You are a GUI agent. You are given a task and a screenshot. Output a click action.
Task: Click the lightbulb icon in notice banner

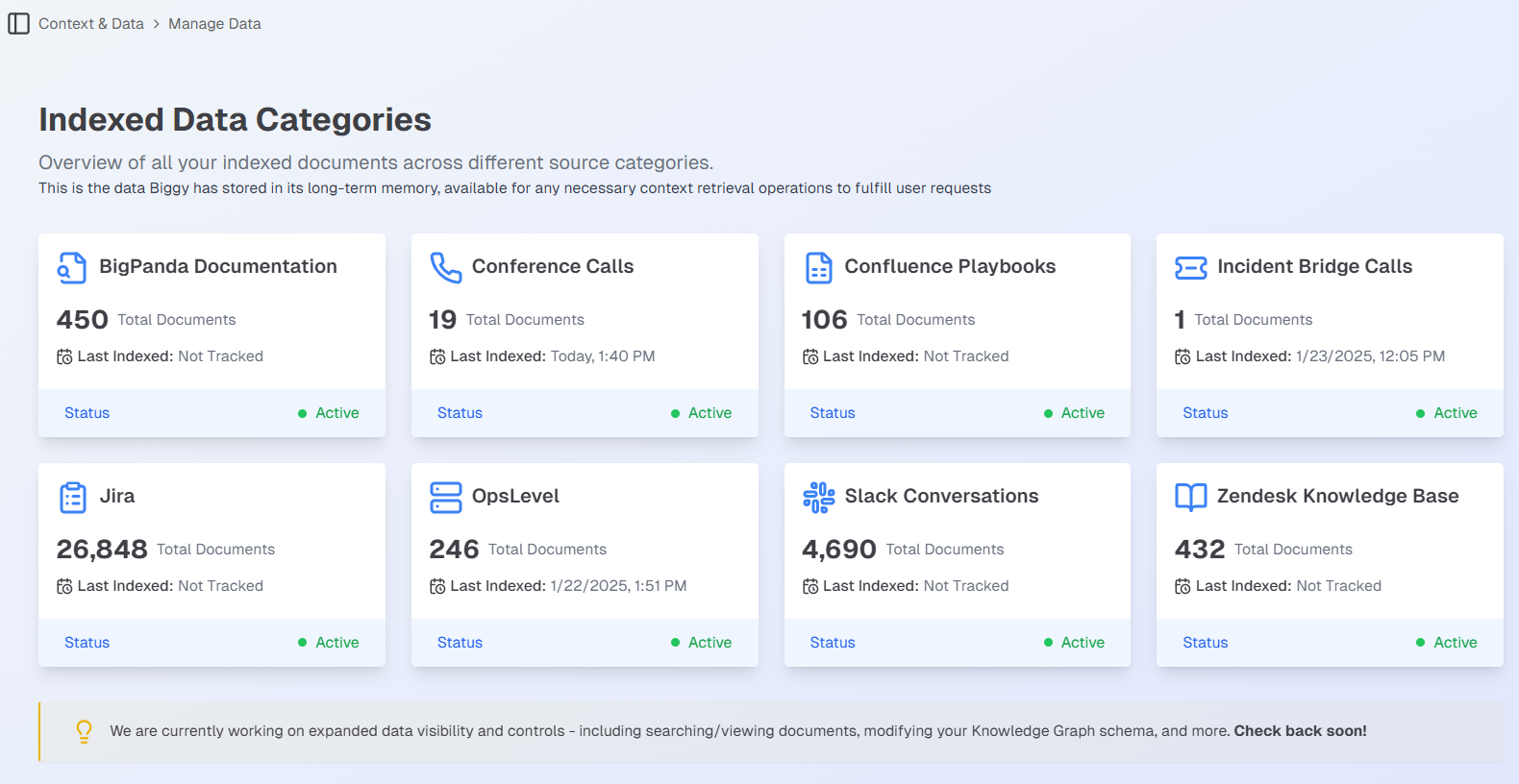pyautogui.click(x=85, y=731)
